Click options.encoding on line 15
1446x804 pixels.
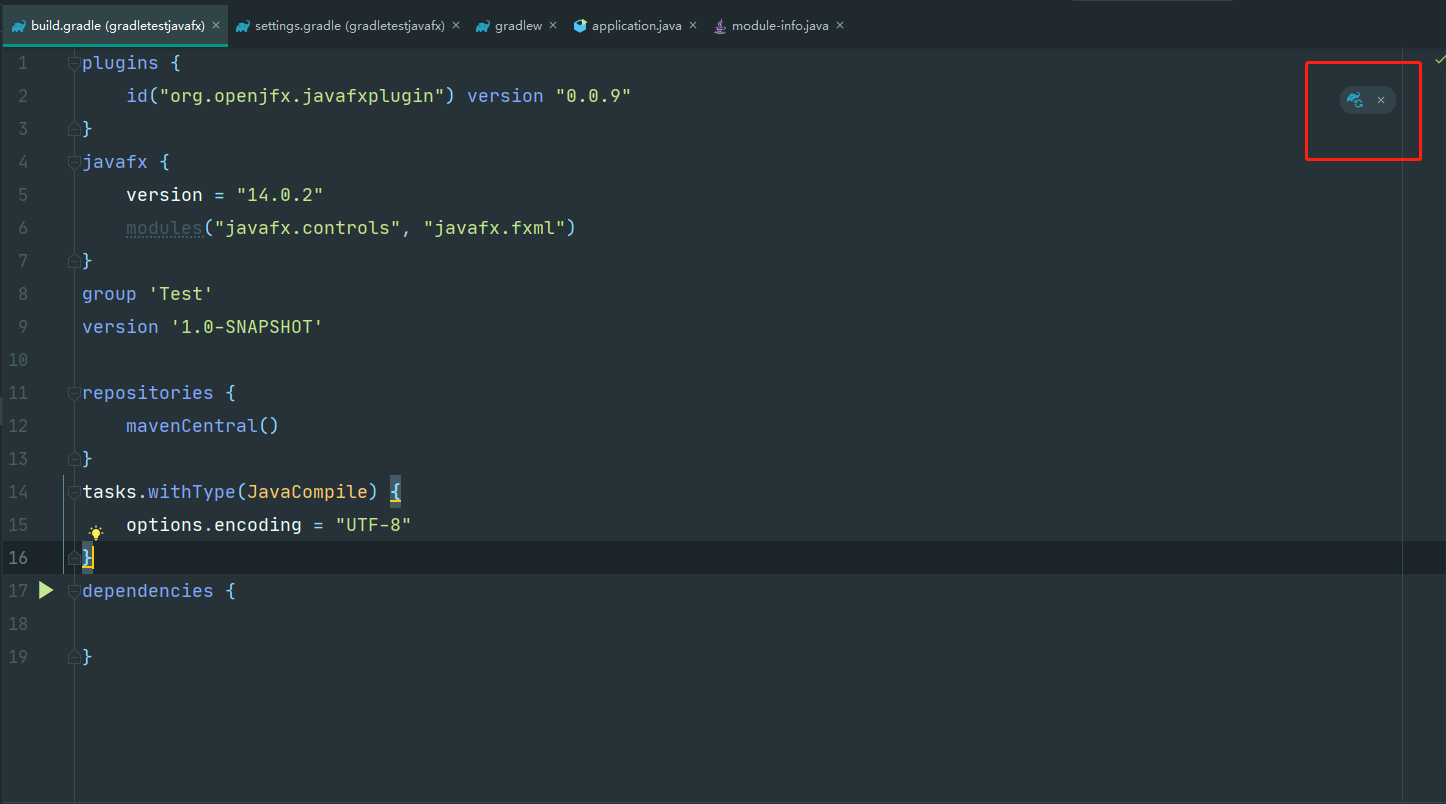(214, 525)
